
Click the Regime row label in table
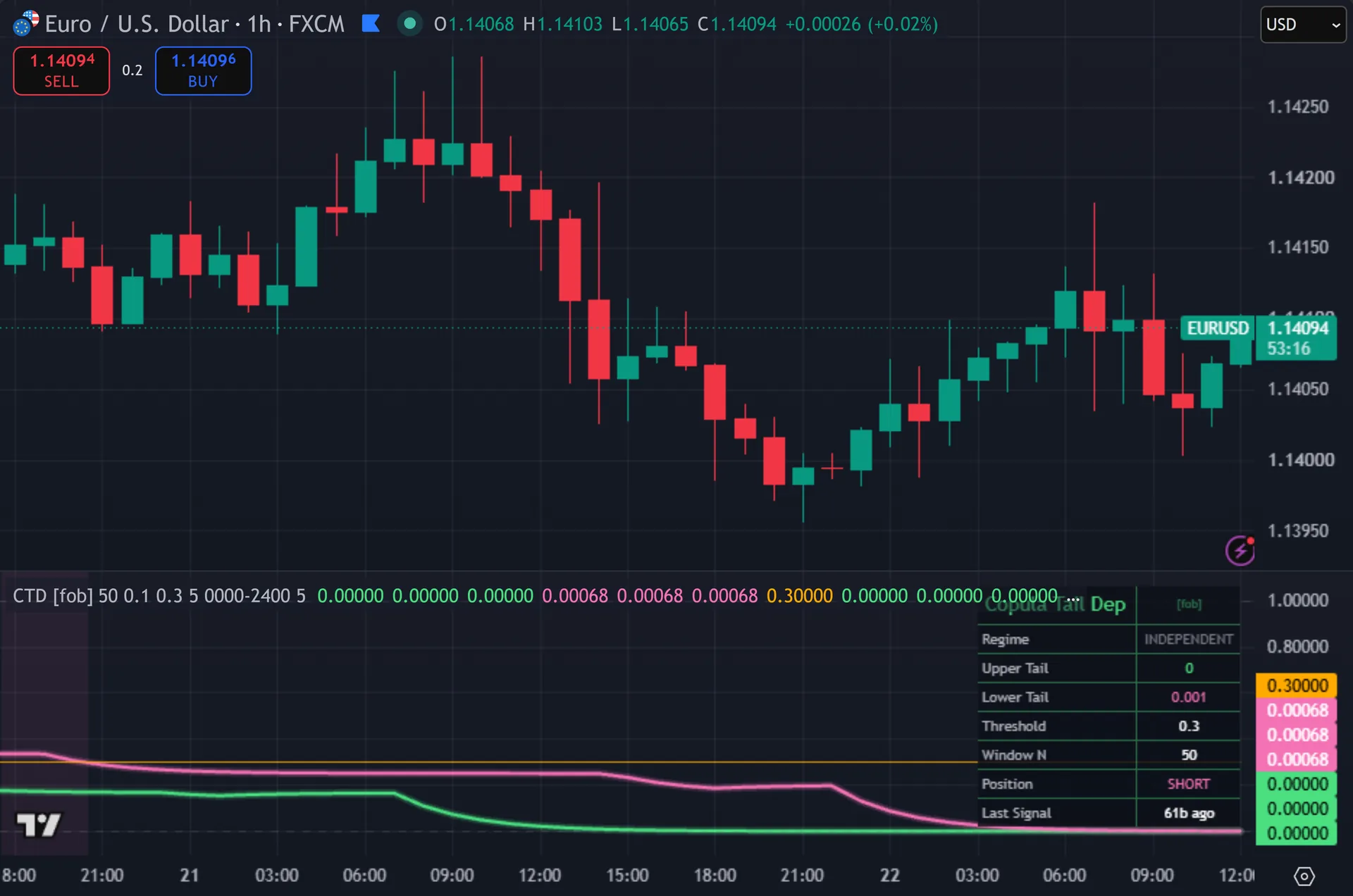[x=1005, y=640]
